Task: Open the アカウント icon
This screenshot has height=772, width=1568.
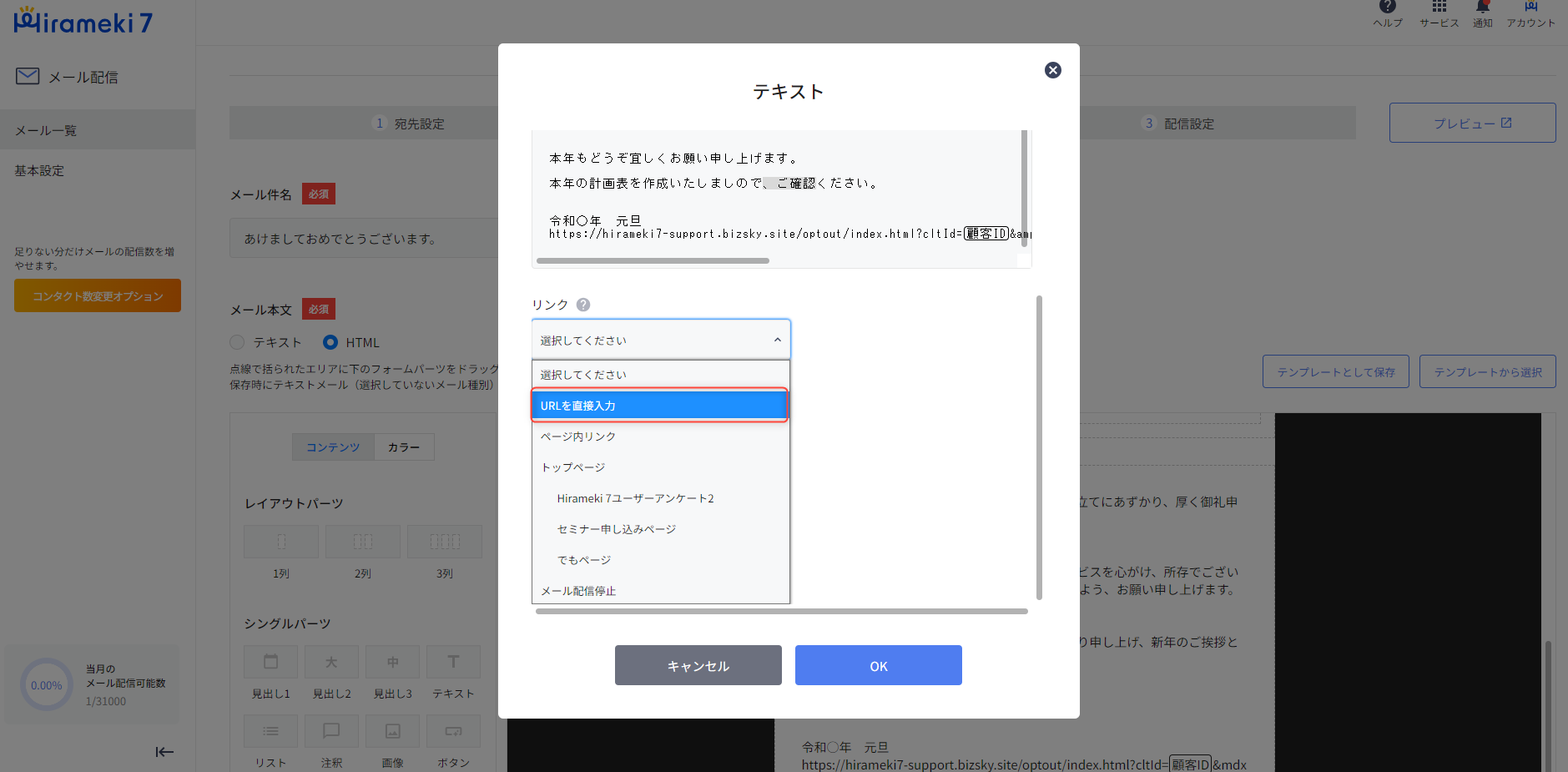Action: 1530,8
